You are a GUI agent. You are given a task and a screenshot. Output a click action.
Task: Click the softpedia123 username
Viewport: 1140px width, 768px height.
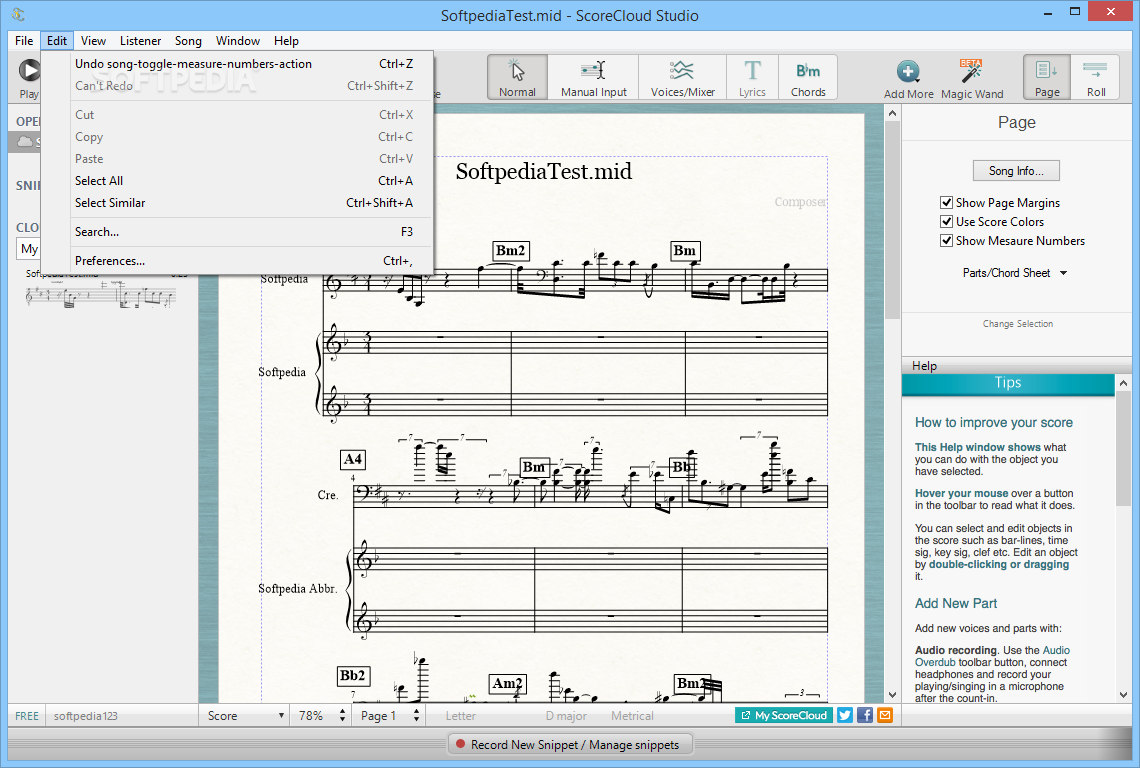(x=85, y=716)
